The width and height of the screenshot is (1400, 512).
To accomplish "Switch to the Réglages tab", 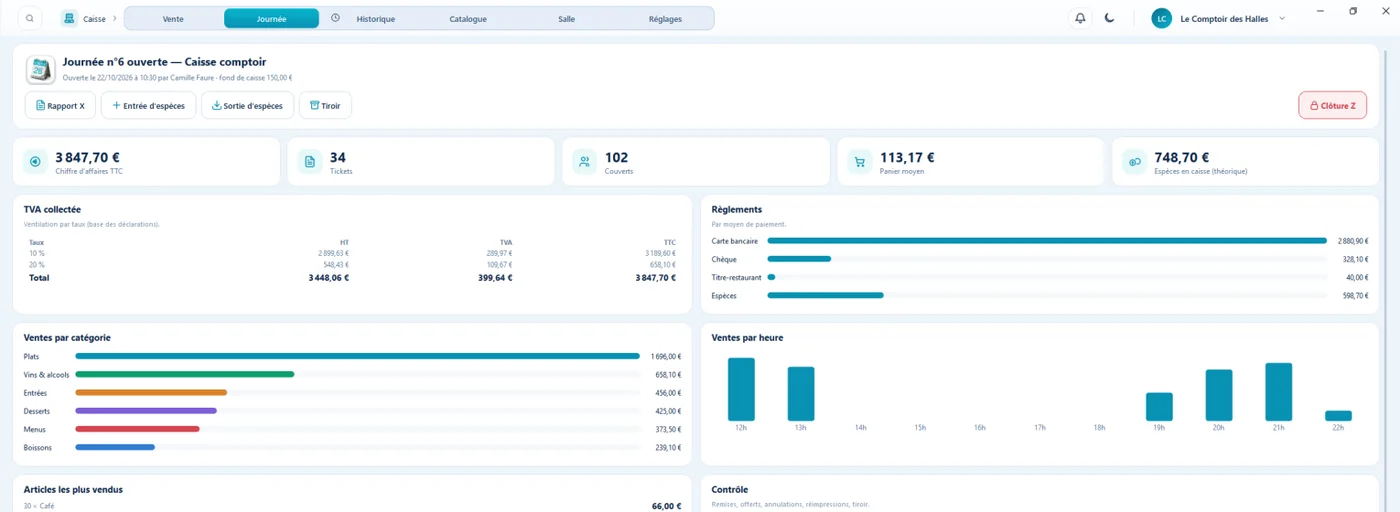I will (665, 19).
